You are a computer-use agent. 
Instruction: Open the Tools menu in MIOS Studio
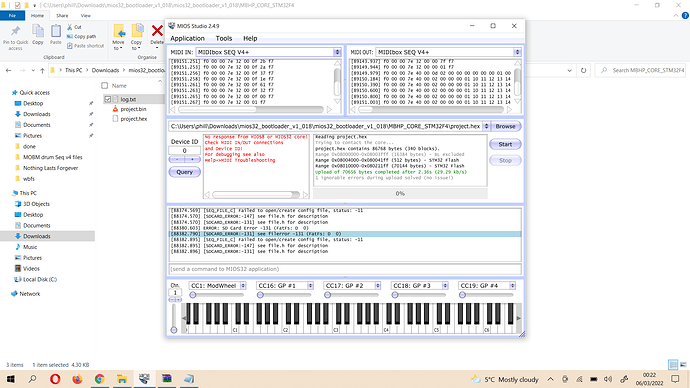click(224, 38)
